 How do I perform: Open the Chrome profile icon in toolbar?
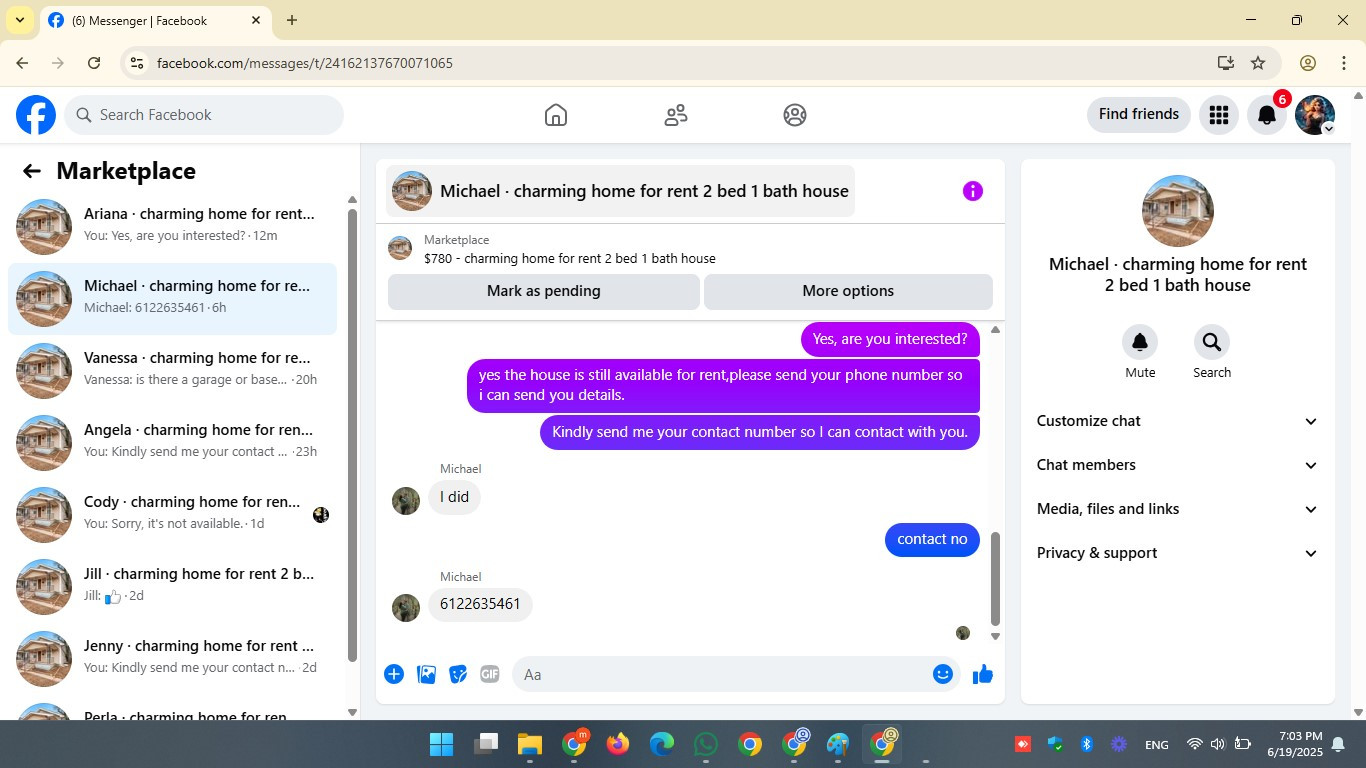coord(1308,63)
